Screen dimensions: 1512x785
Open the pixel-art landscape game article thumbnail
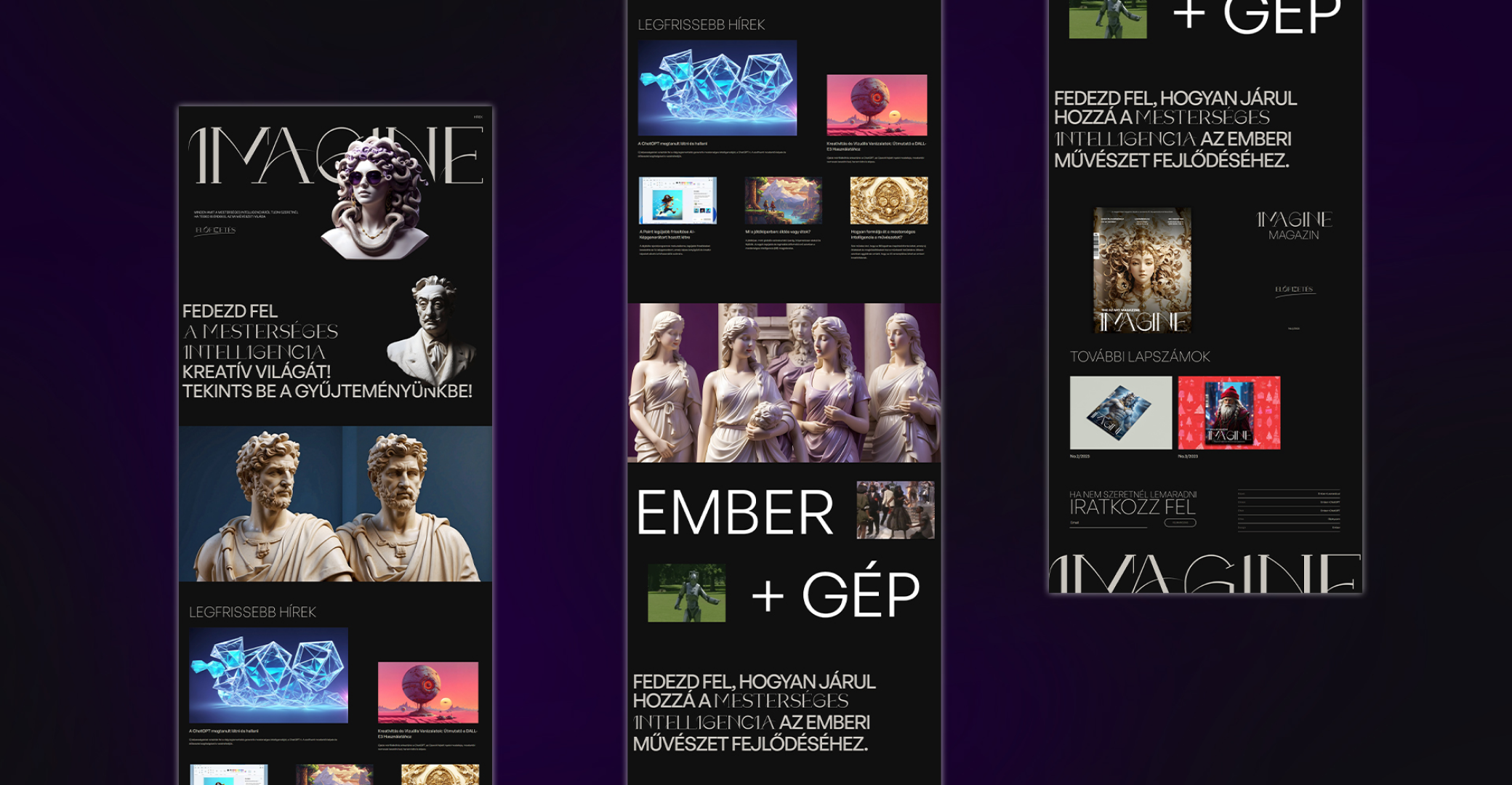(x=783, y=201)
